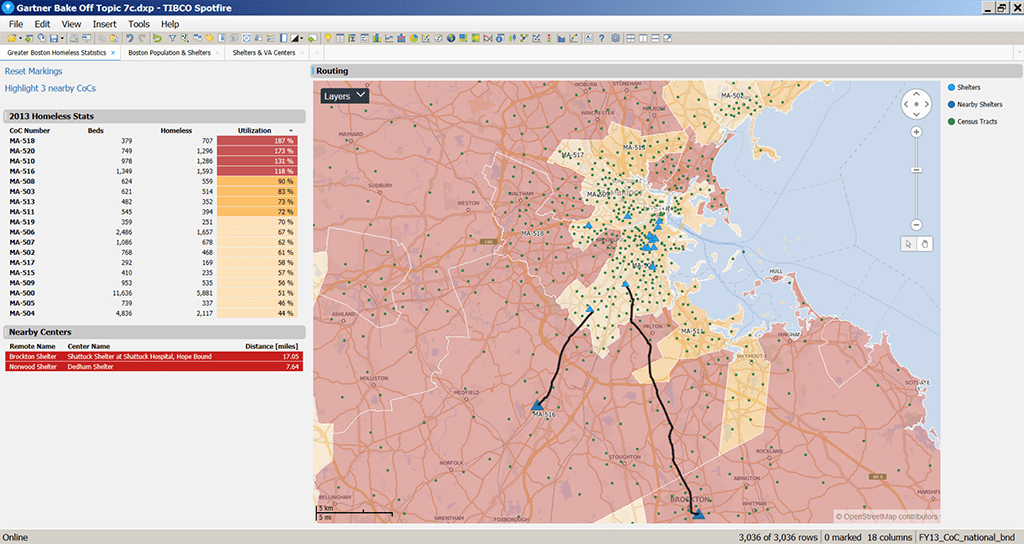This screenshot has width=1024, height=544.
Task: Open the Help menu
Action: click(x=170, y=24)
